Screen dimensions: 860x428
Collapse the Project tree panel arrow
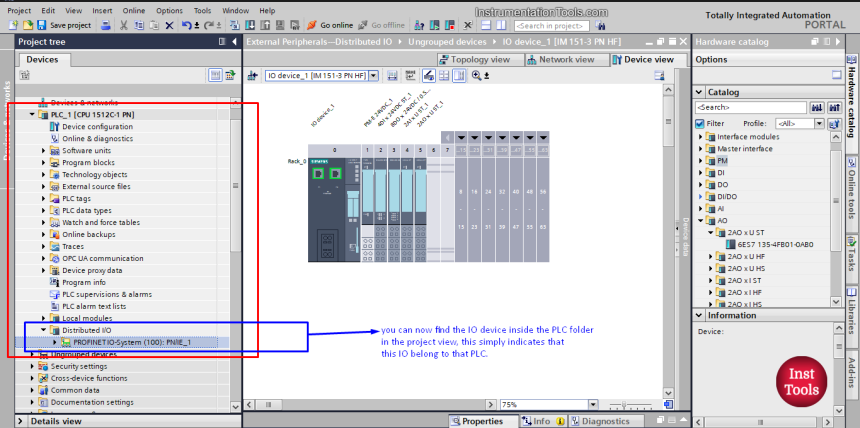point(233,42)
